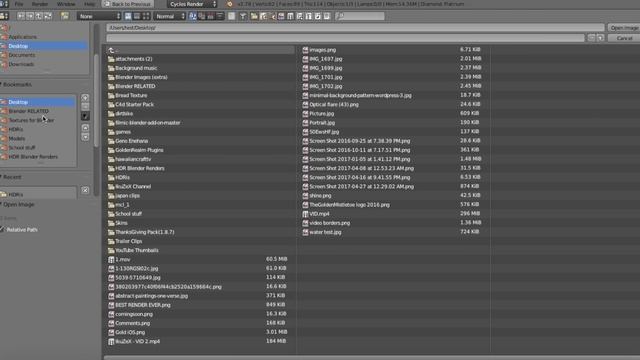The width and height of the screenshot is (640, 360).
Task: Toggle text files filter
Action: tap(327, 16)
